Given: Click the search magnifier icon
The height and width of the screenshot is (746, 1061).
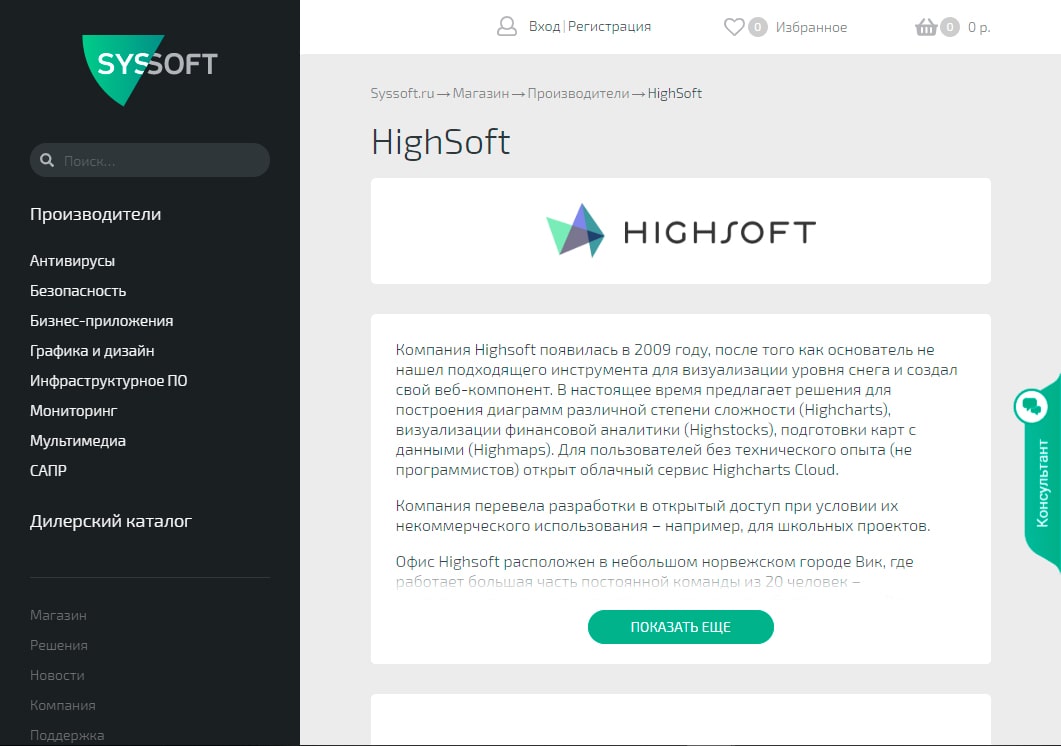Looking at the screenshot, I should (x=47, y=160).
